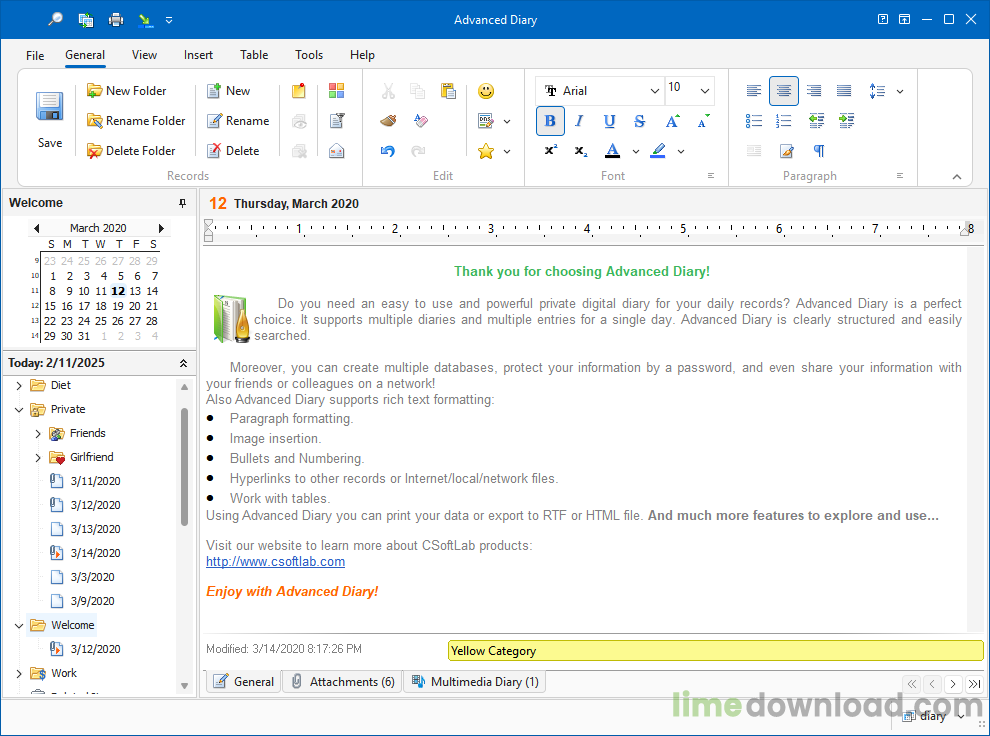Screen dimensions: 990x736
Task: Click the increase indent icon
Action: click(x=847, y=121)
